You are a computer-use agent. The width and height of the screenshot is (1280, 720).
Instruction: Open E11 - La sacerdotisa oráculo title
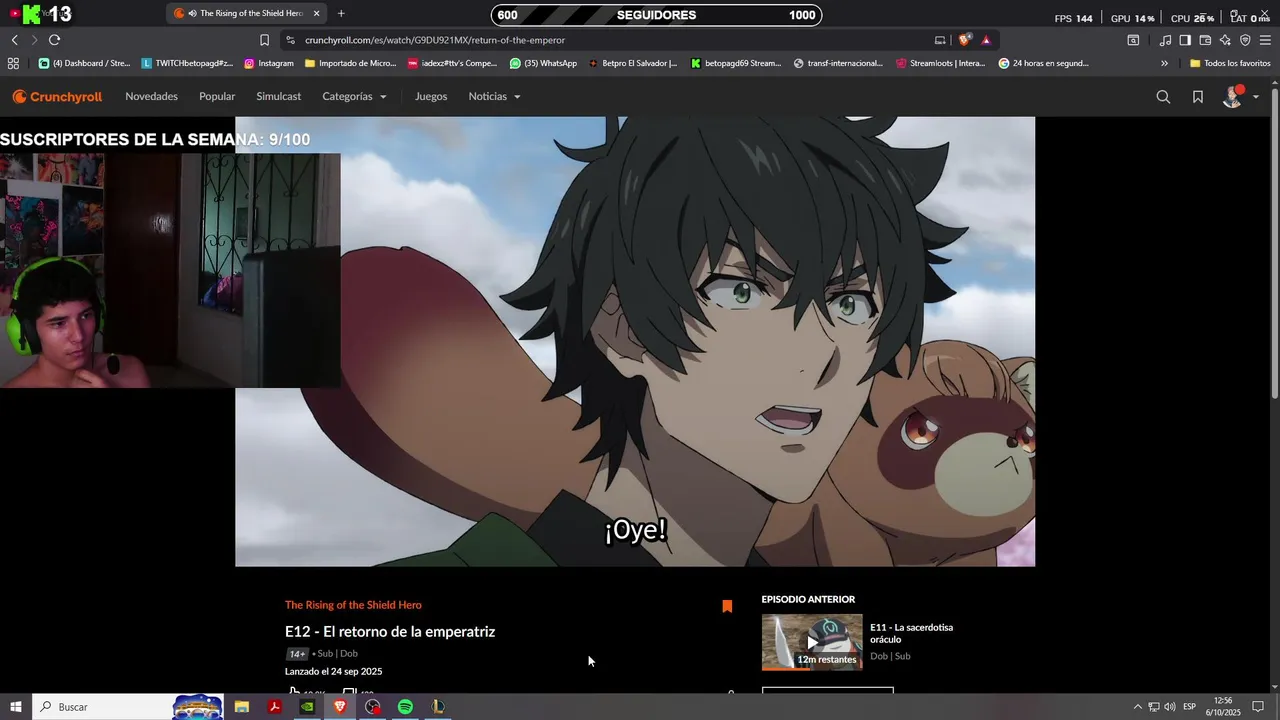(911, 633)
